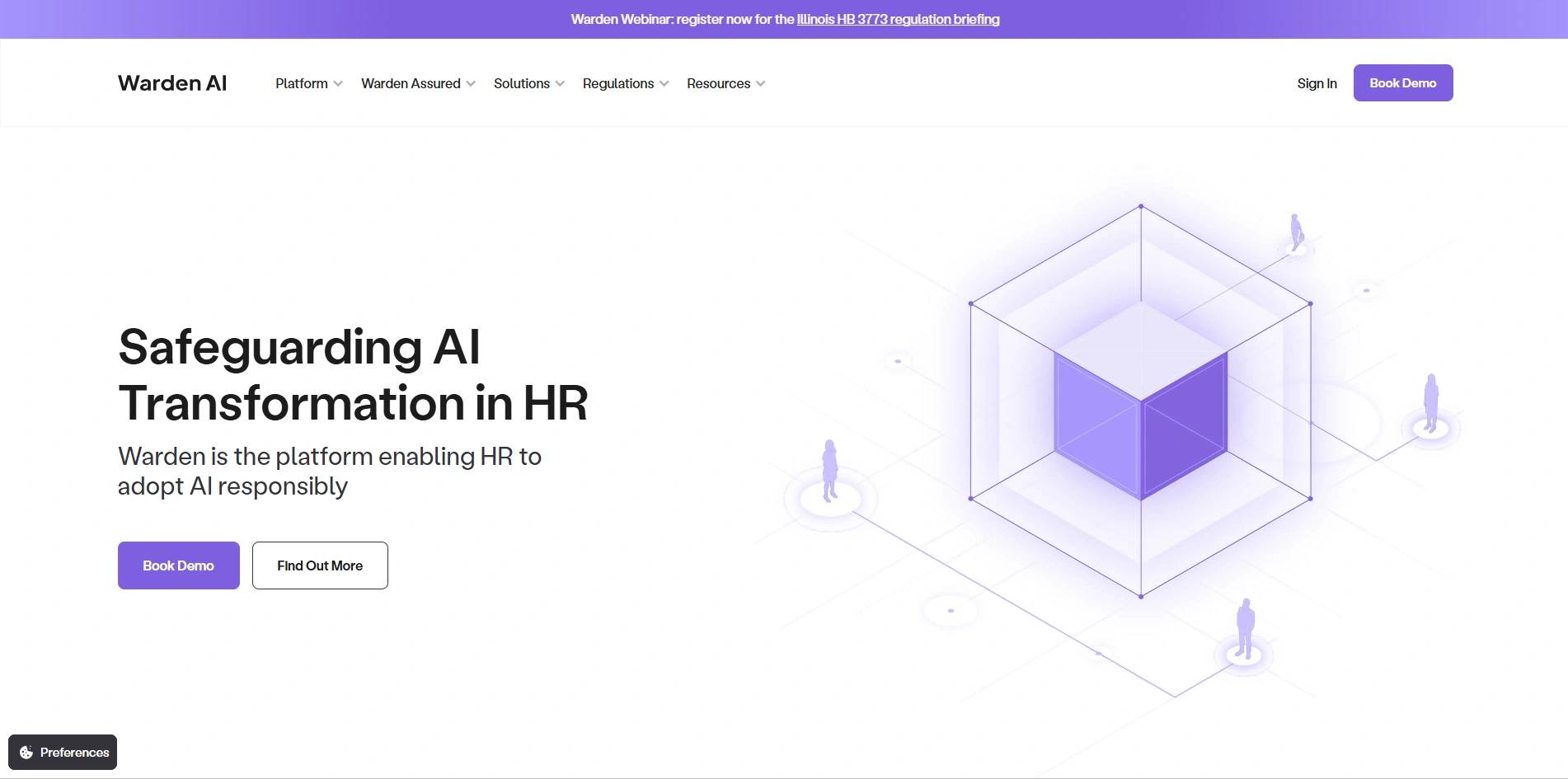Click the cookie icon in Preferences
Screen dimensions: 1568x779
click(x=26, y=753)
